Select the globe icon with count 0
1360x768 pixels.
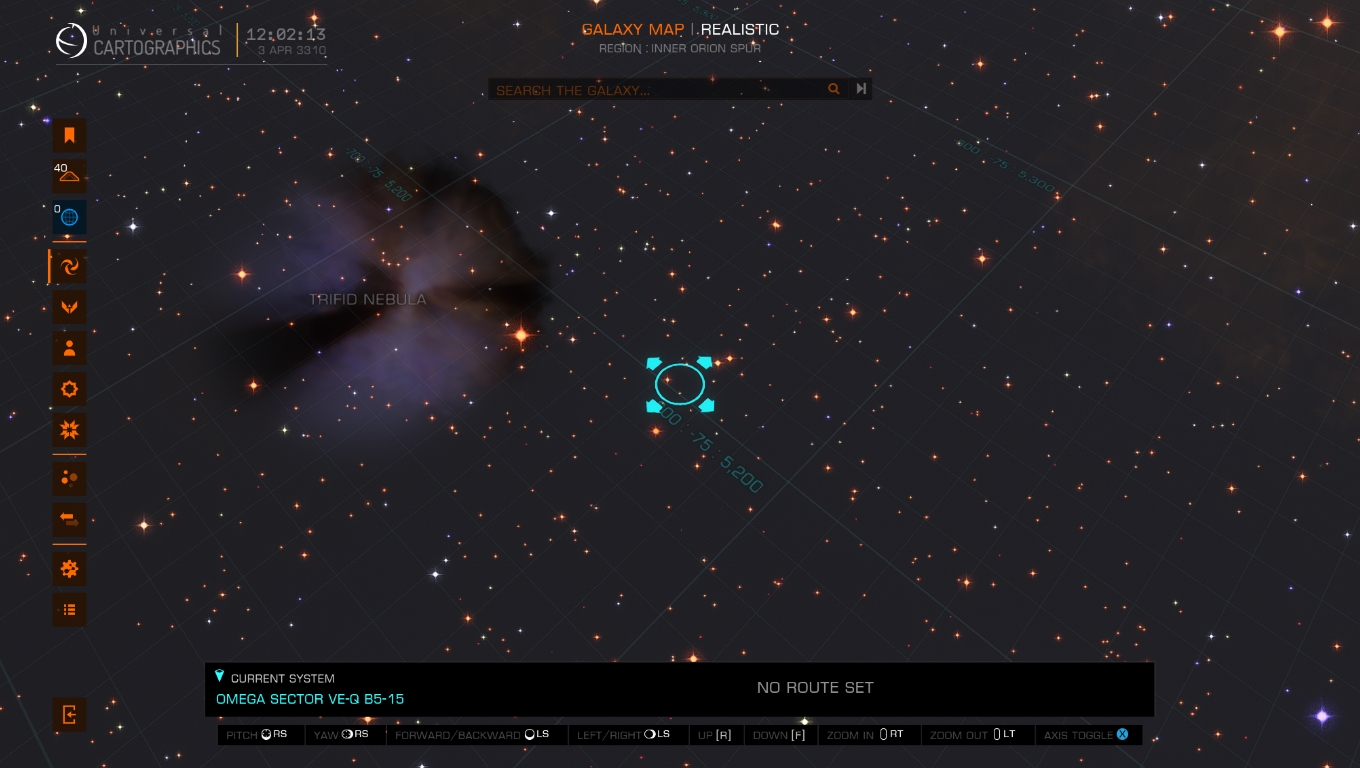pyautogui.click(x=69, y=217)
